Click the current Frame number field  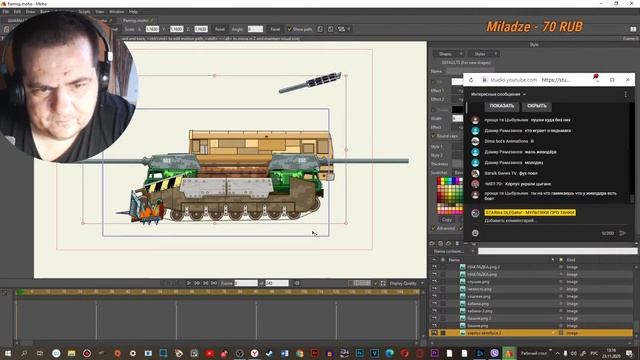[246, 283]
